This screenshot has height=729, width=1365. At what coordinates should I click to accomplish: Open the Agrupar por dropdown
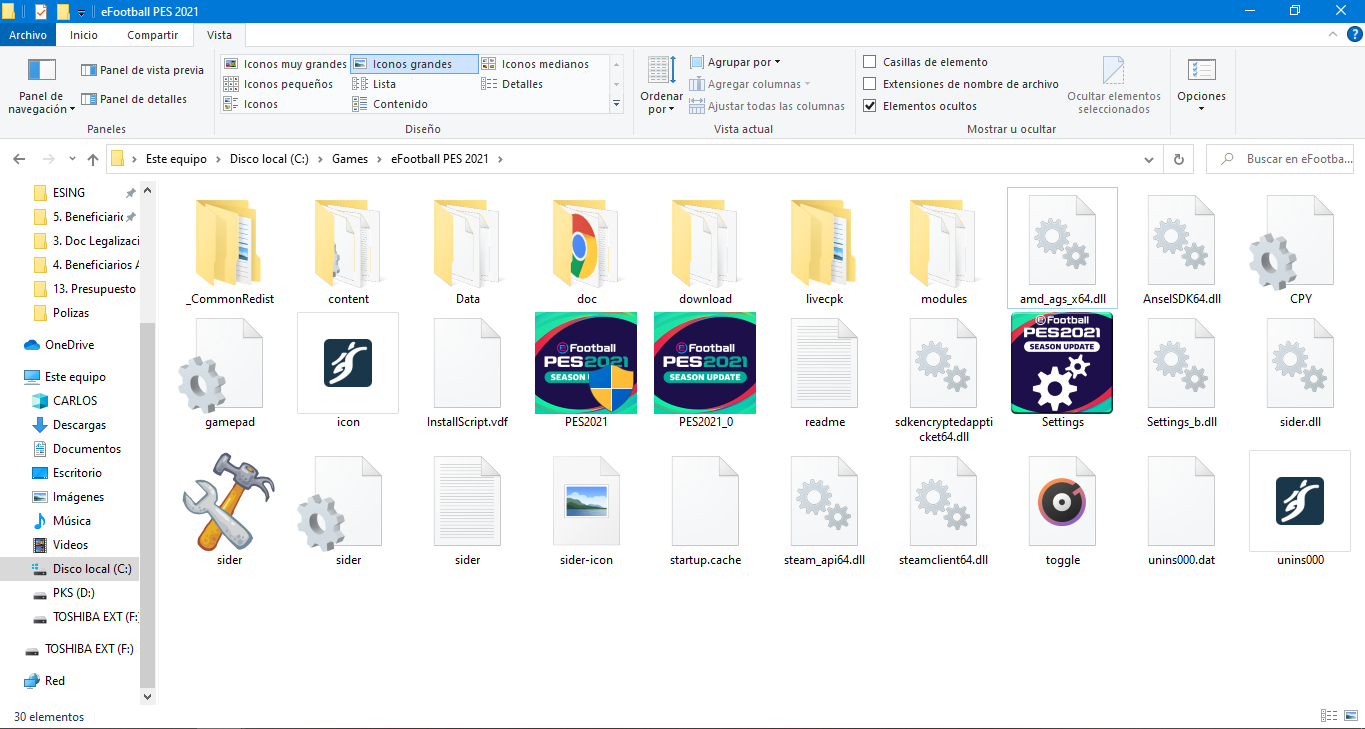pyautogui.click(x=735, y=62)
